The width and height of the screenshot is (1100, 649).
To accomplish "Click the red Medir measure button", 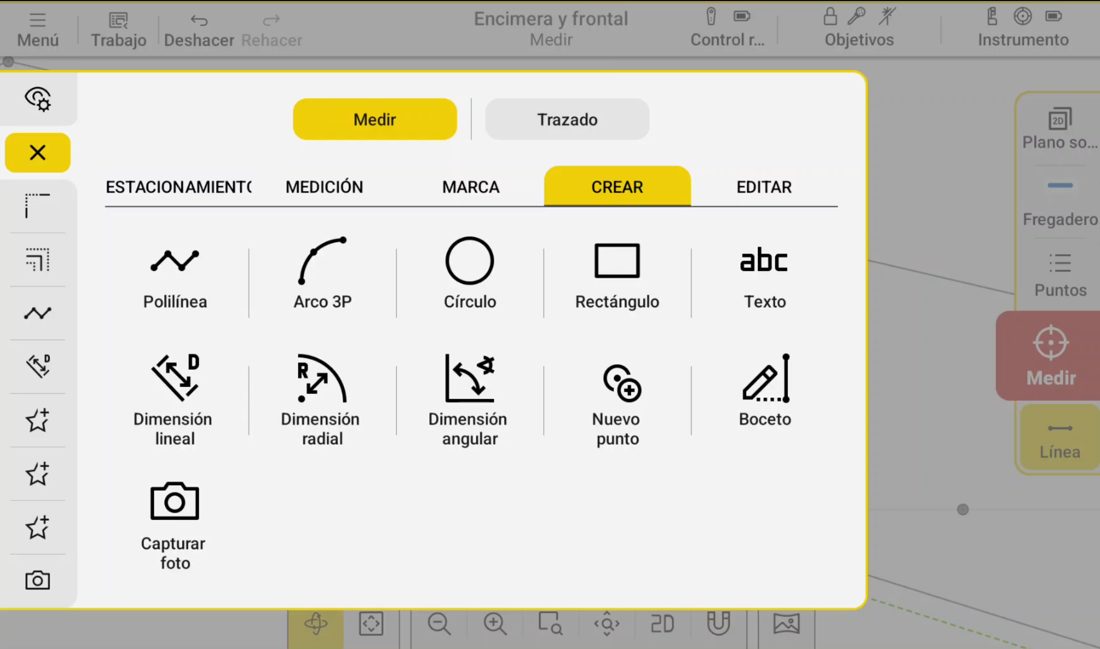I will (1049, 356).
